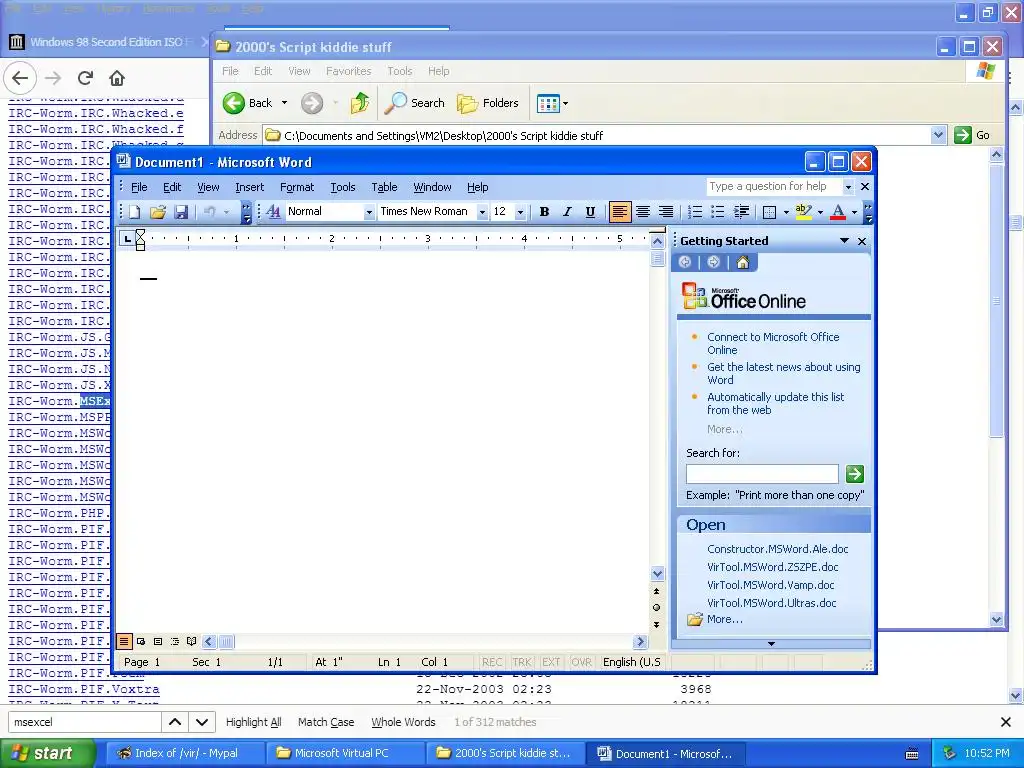1024x768 pixels.
Task: Open the Window menu in Word
Action: pyautogui.click(x=432, y=187)
